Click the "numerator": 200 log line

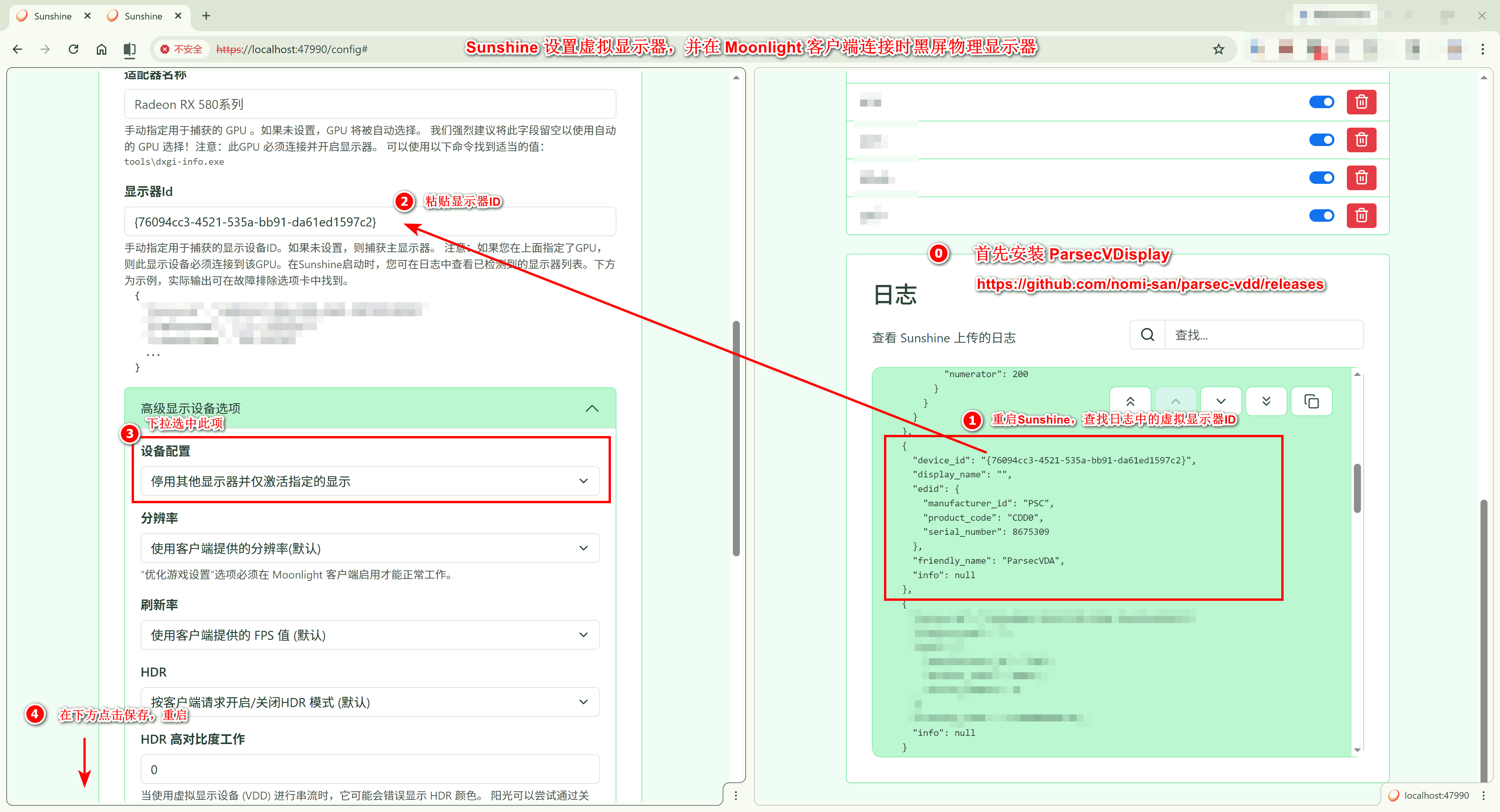pos(986,374)
